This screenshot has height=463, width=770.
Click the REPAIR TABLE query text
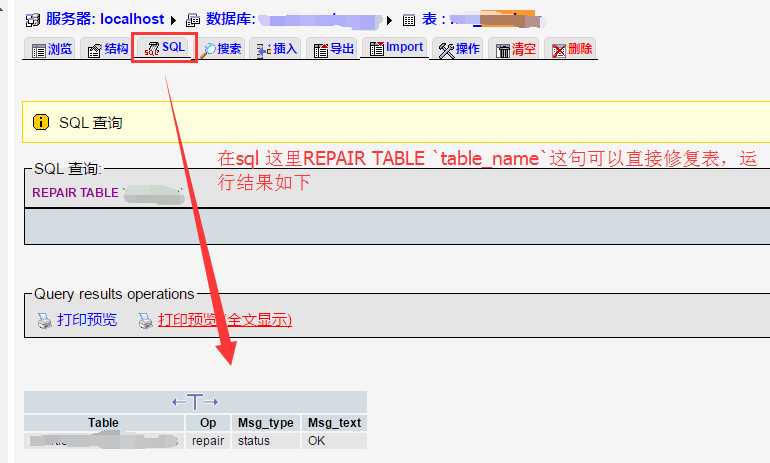(x=75, y=192)
